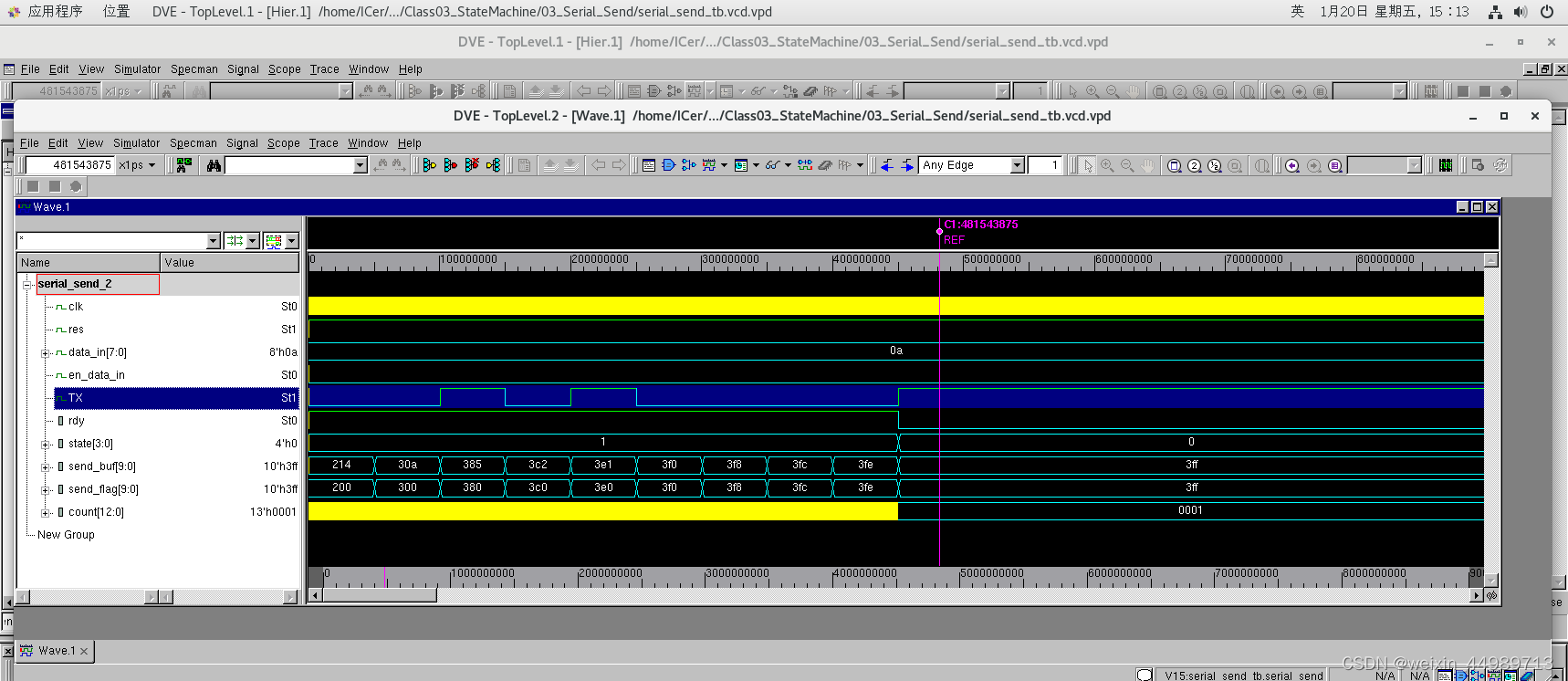
Task: Click the C1 cursor marker on timeline
Action: point(939,231)
